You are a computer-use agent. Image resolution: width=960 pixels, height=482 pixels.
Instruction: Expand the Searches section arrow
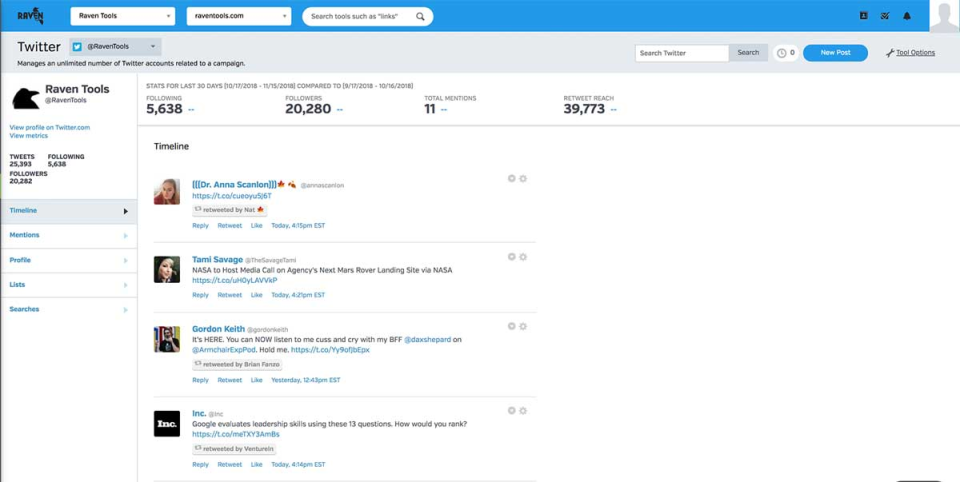(125, 310)
